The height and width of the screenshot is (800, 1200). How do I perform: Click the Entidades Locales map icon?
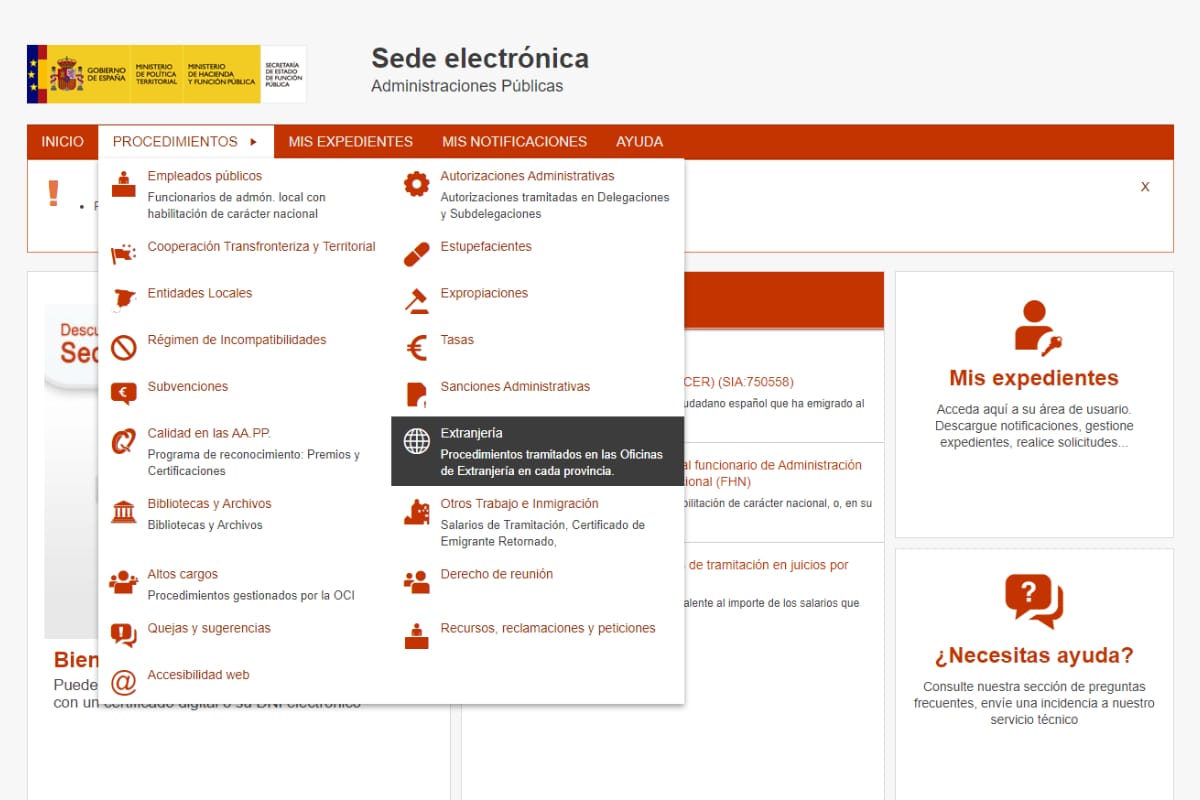click(123, 300)
